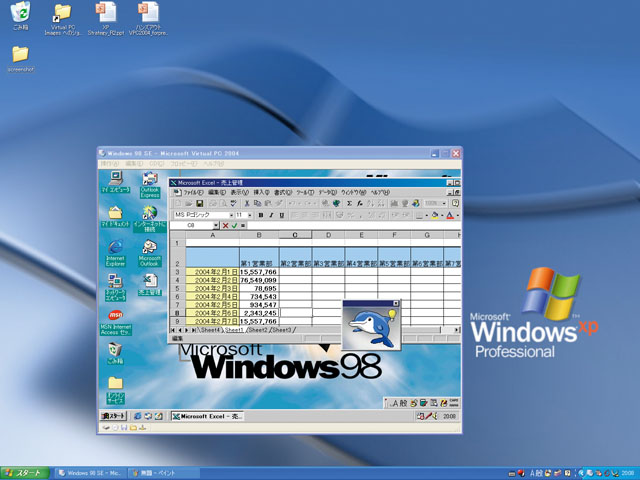Screen dimensions: 640x480
Task: Select MSN Internet Access icon on Win98 desktop
Action: (116, 322)
